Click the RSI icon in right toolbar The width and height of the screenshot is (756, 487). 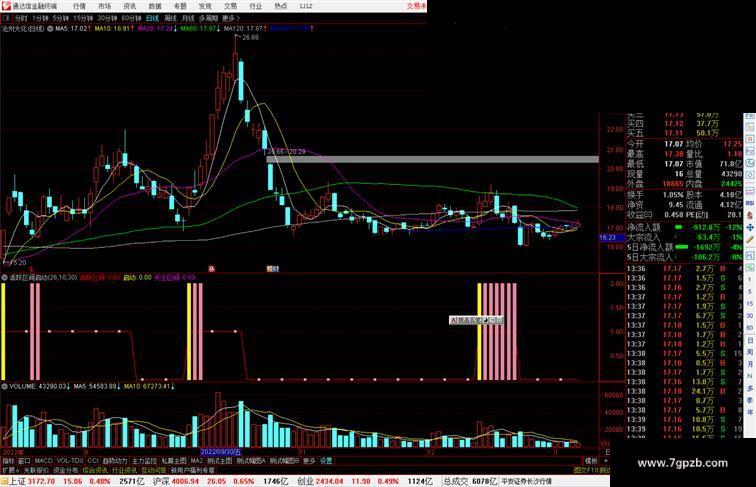tap(750, 203)
